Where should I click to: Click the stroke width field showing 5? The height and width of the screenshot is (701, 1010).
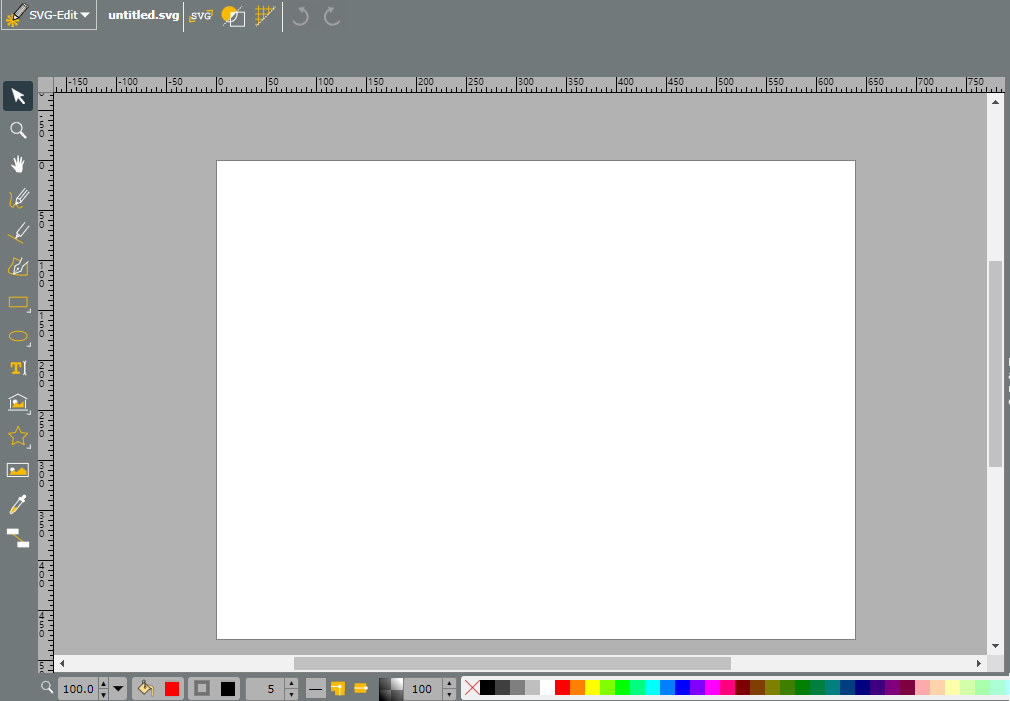(x=265, y=689)
